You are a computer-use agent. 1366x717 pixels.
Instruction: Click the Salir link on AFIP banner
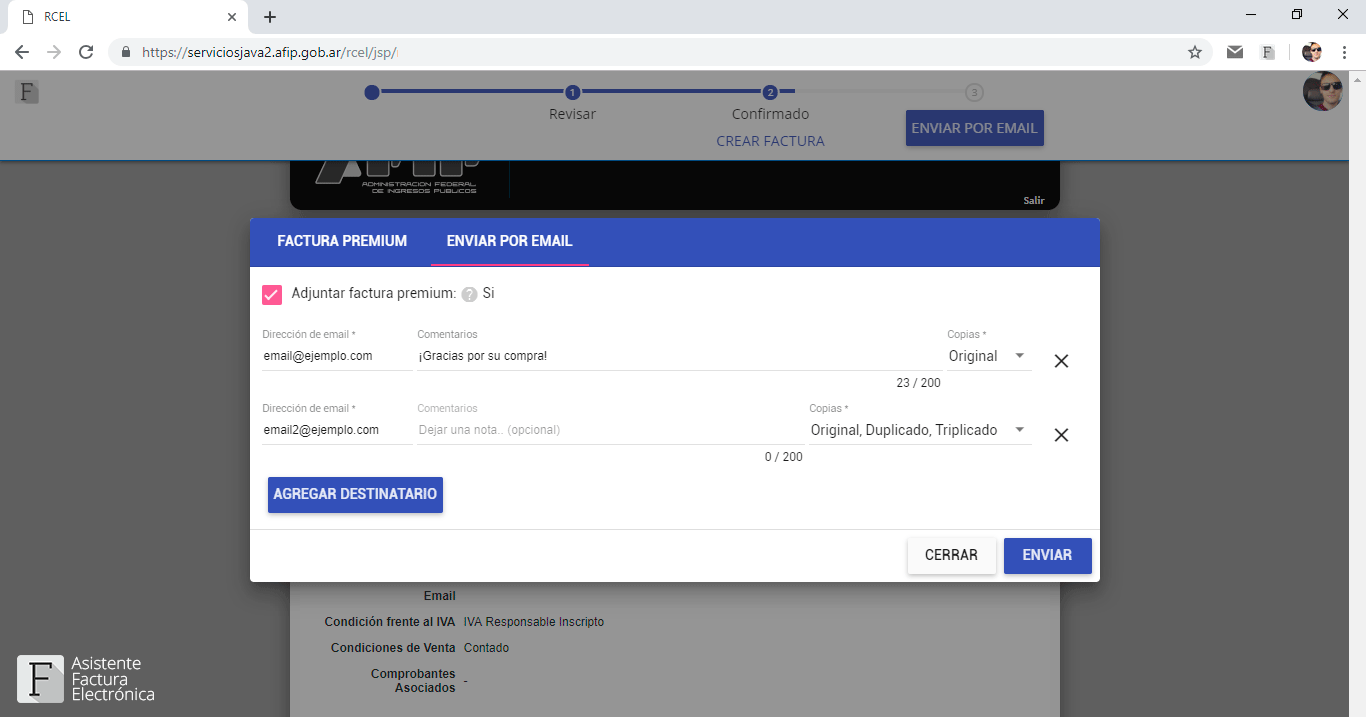click(x=1034, y=200)
